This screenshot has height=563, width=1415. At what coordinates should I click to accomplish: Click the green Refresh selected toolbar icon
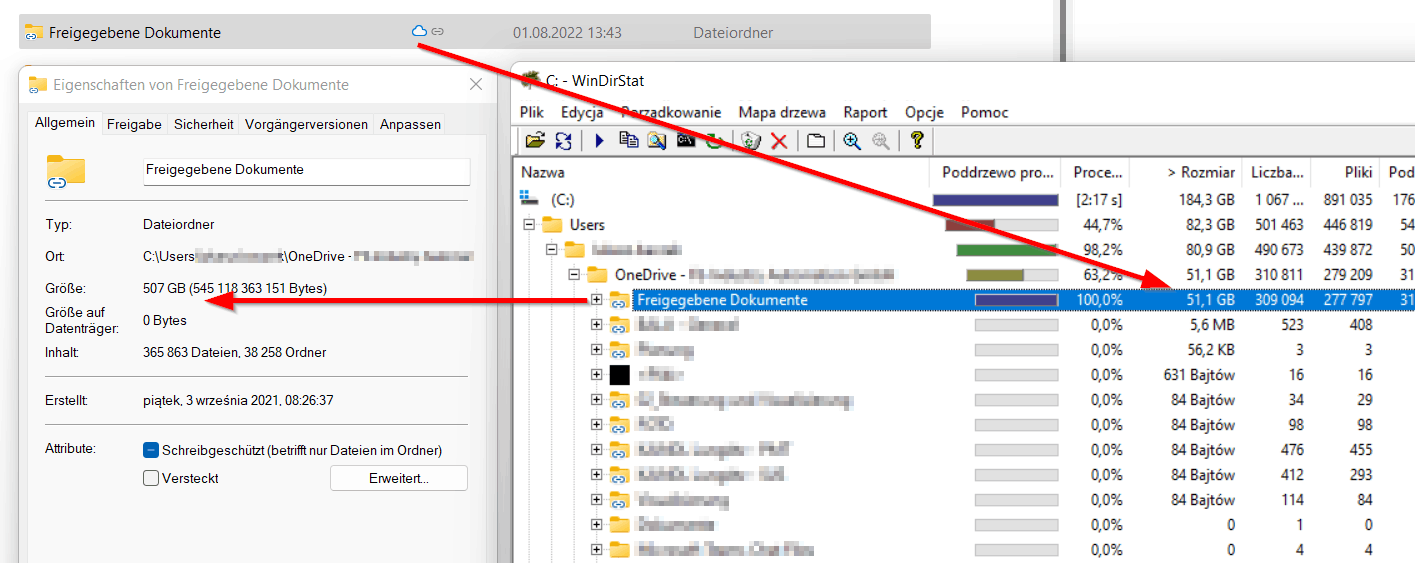tap(714, 141)
